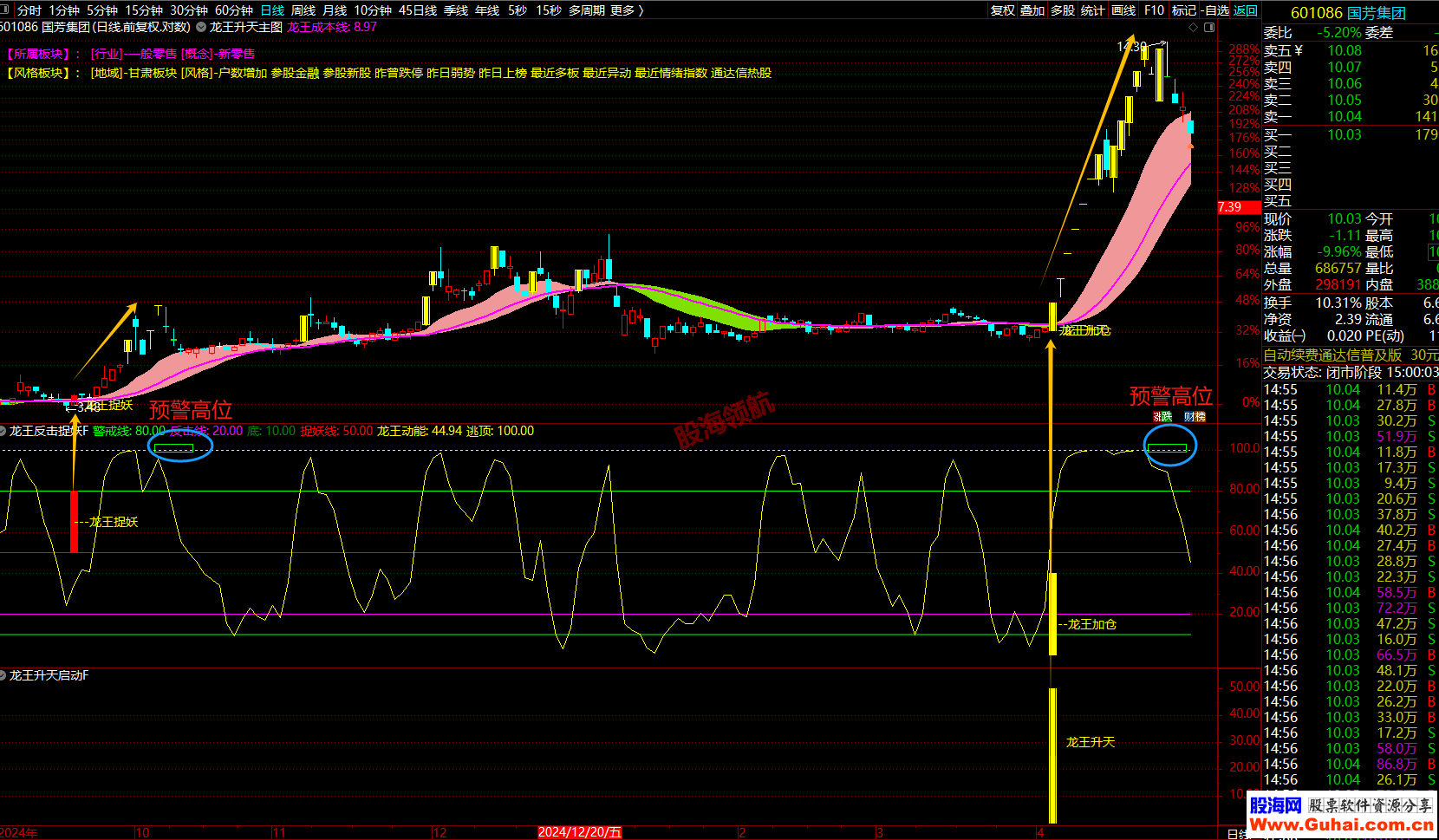
Task: Click the 标记 mark button
Action: tap(1183, 10)
